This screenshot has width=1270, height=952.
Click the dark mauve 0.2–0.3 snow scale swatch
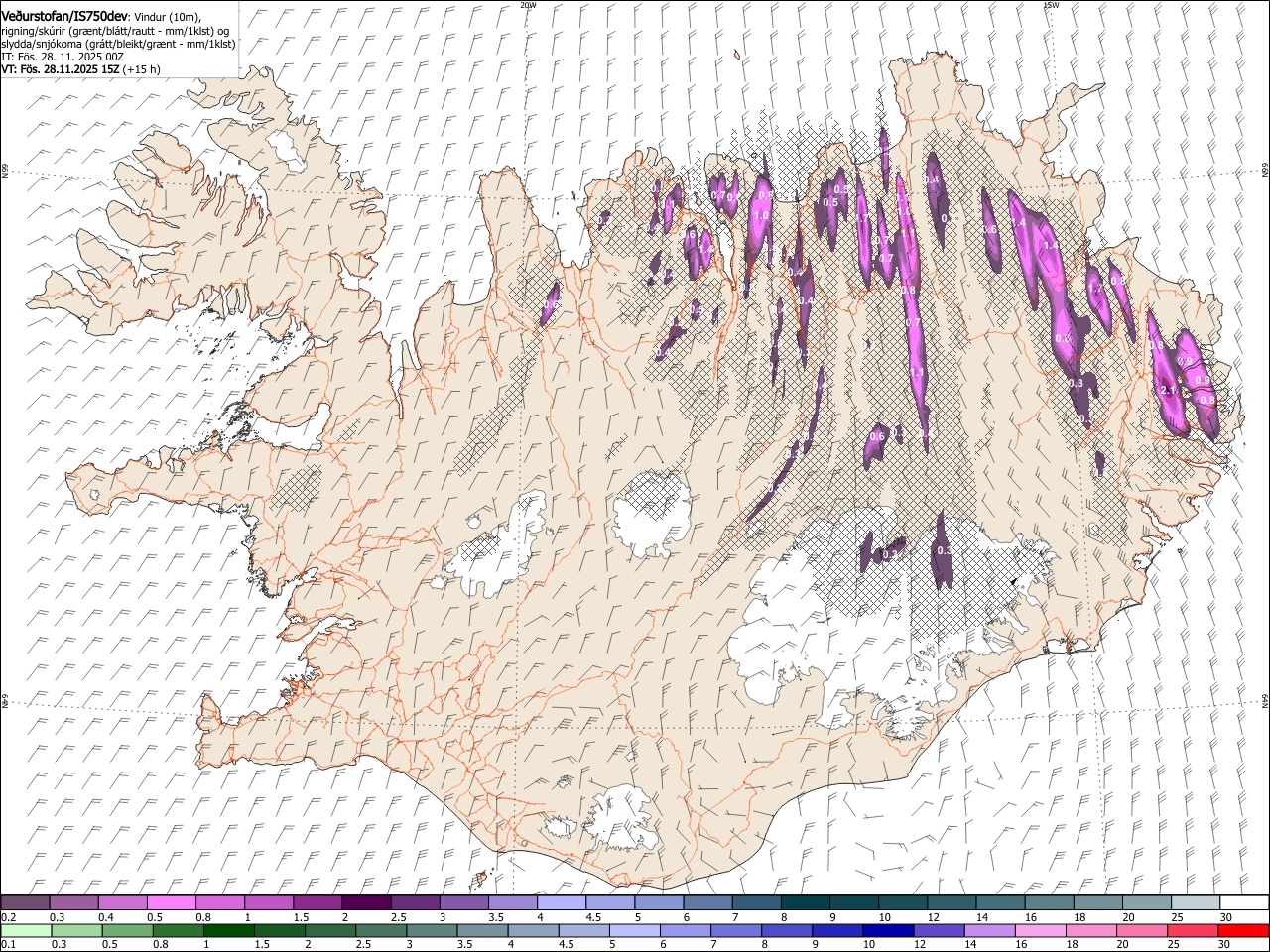[25, 902]
